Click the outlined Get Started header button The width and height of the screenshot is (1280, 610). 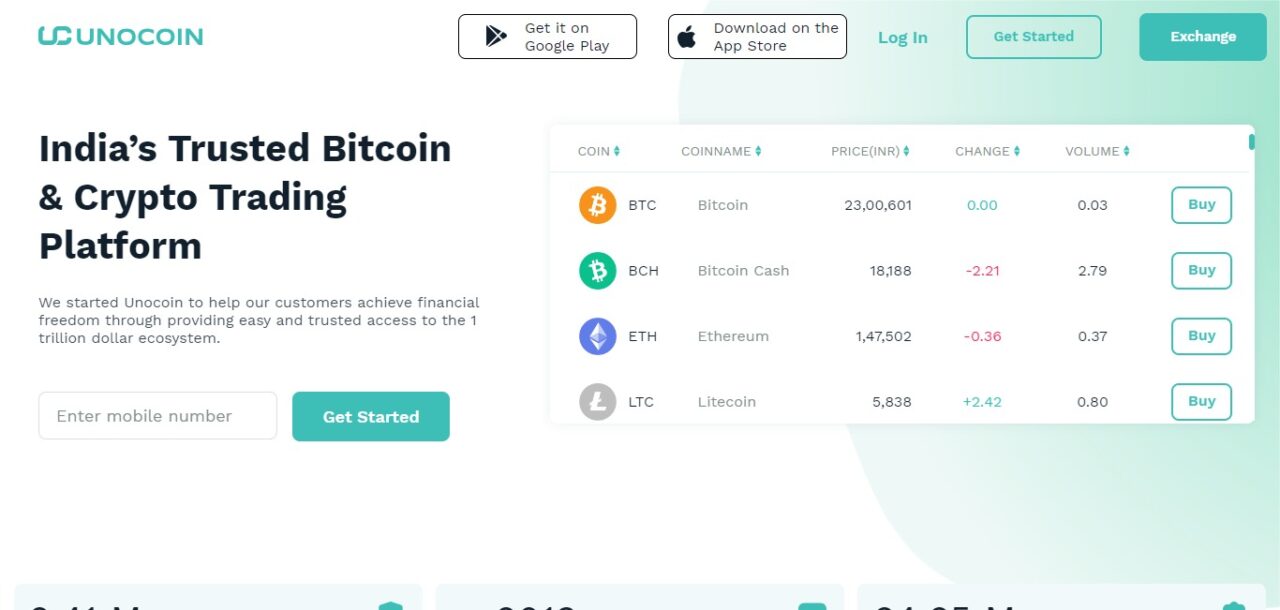(1034, 37)
